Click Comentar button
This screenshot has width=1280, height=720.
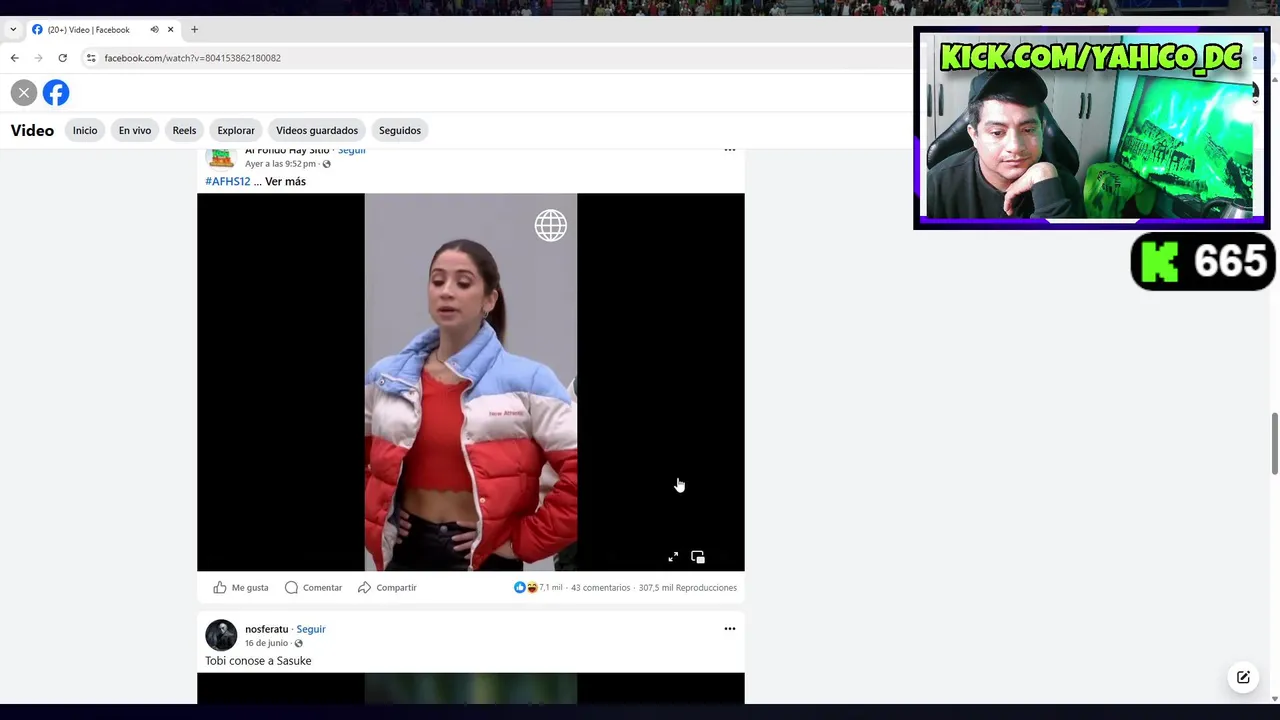[313, 587]
